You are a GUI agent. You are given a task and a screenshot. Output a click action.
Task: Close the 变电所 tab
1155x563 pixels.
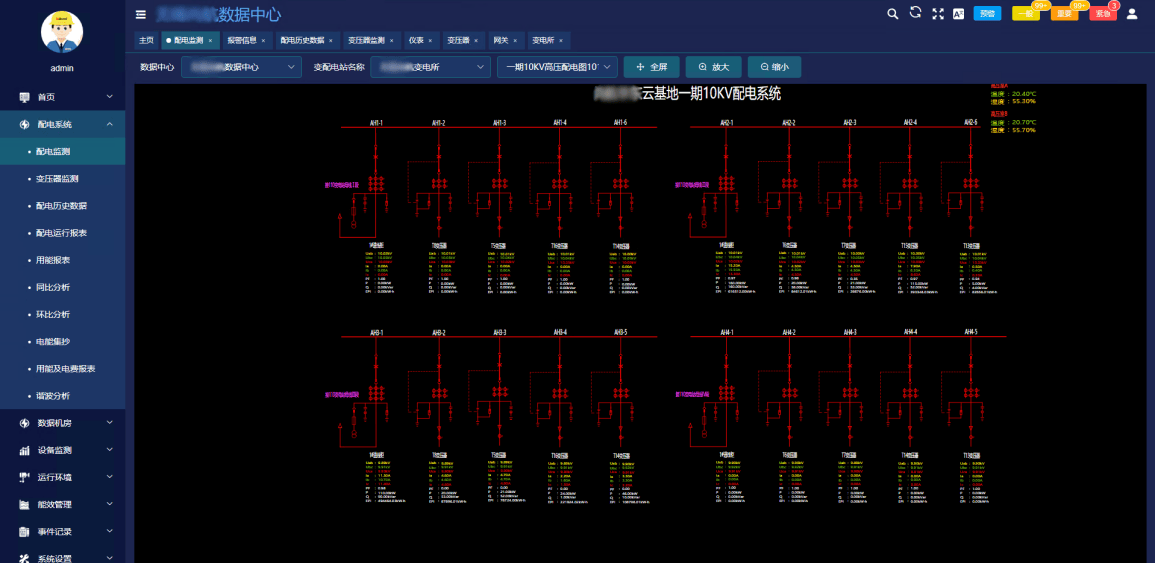(x=561, y=41)
